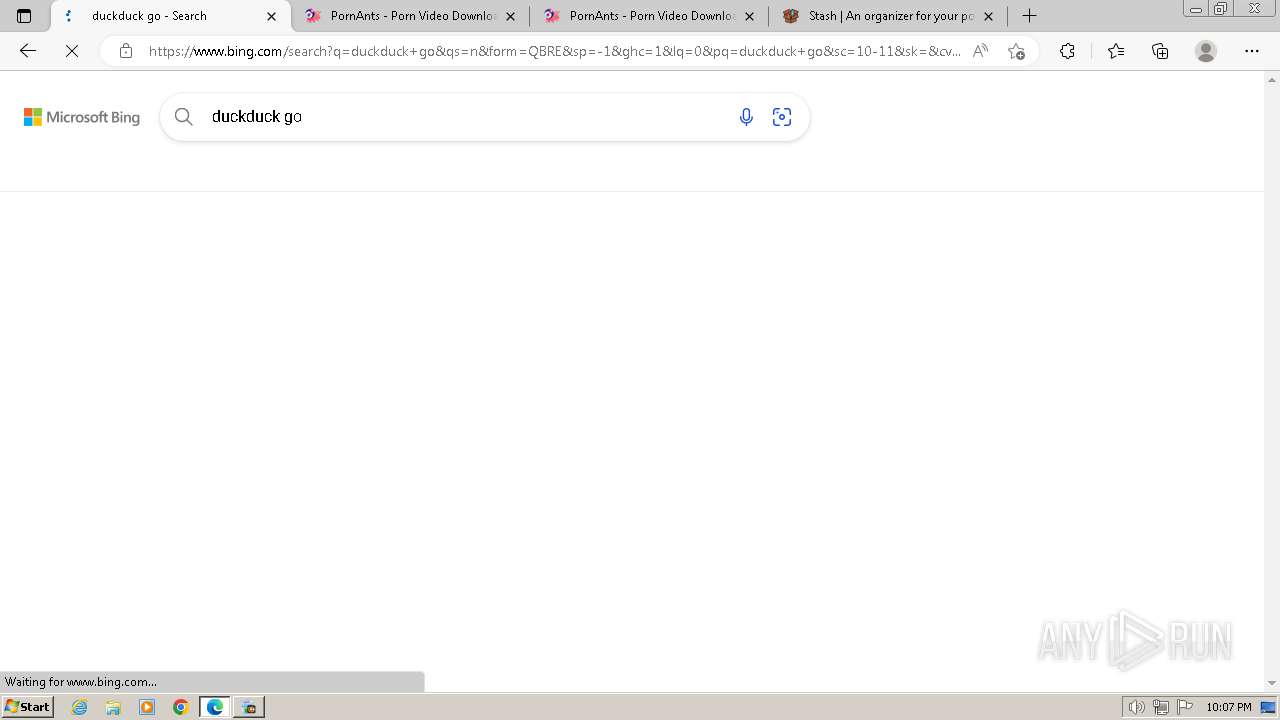1280x720 pixels.
Task: Launch Google Chrome from taskbar
Action: (x=181, y=707)
